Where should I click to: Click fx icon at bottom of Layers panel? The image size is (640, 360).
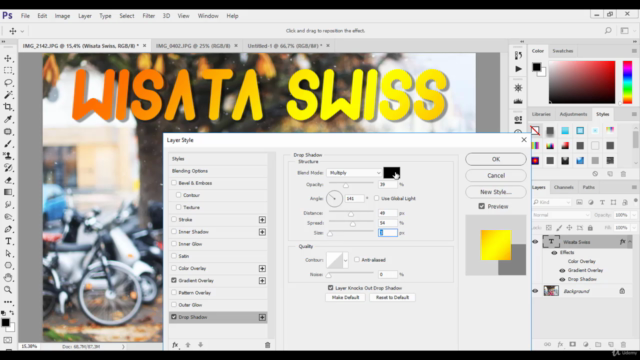560,344
